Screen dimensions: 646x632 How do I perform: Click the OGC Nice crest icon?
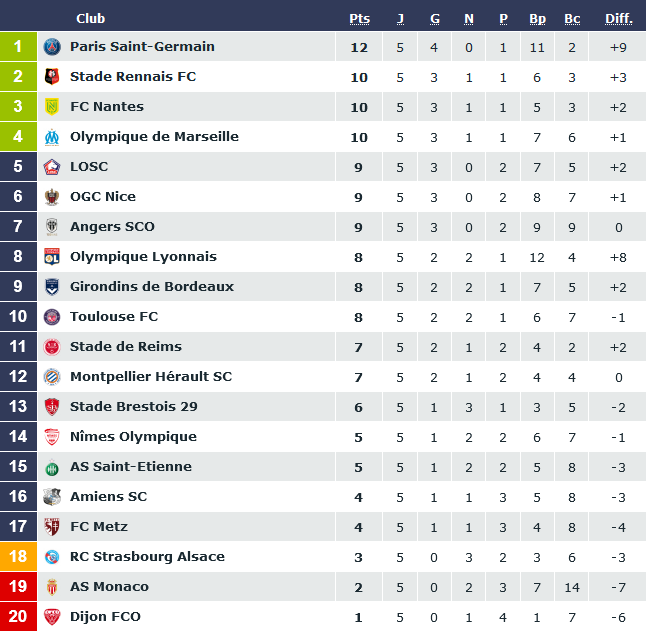point(52,197)
